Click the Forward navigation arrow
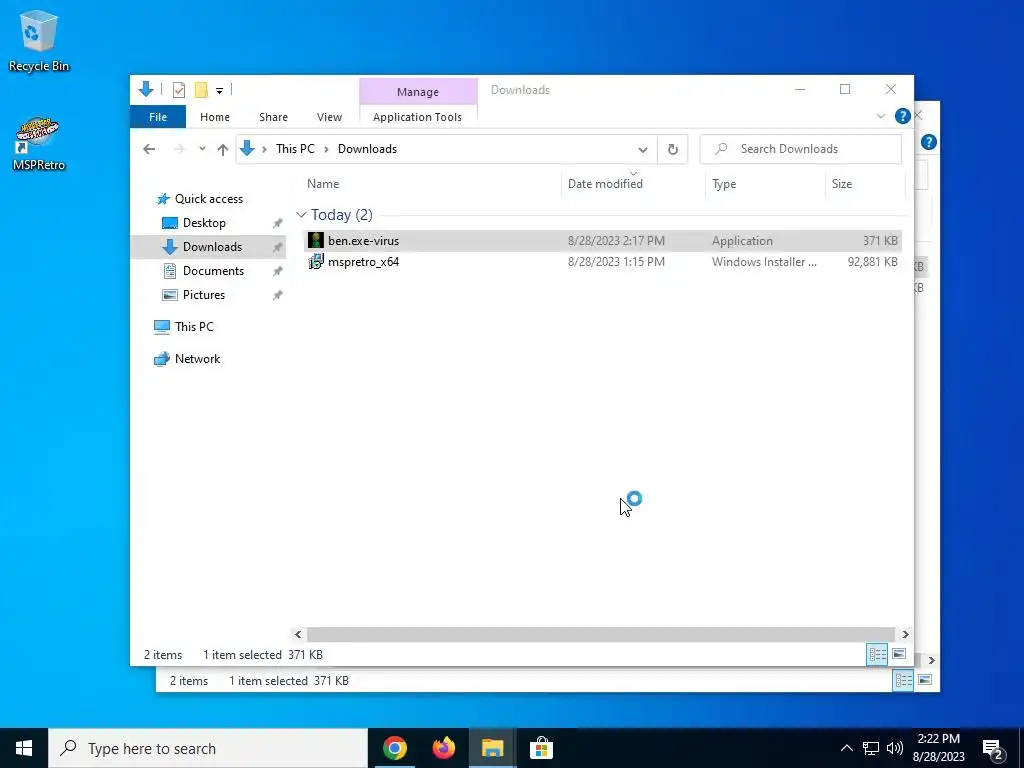The width and height of the screenshot is (1024, 768). coord(179,149)
